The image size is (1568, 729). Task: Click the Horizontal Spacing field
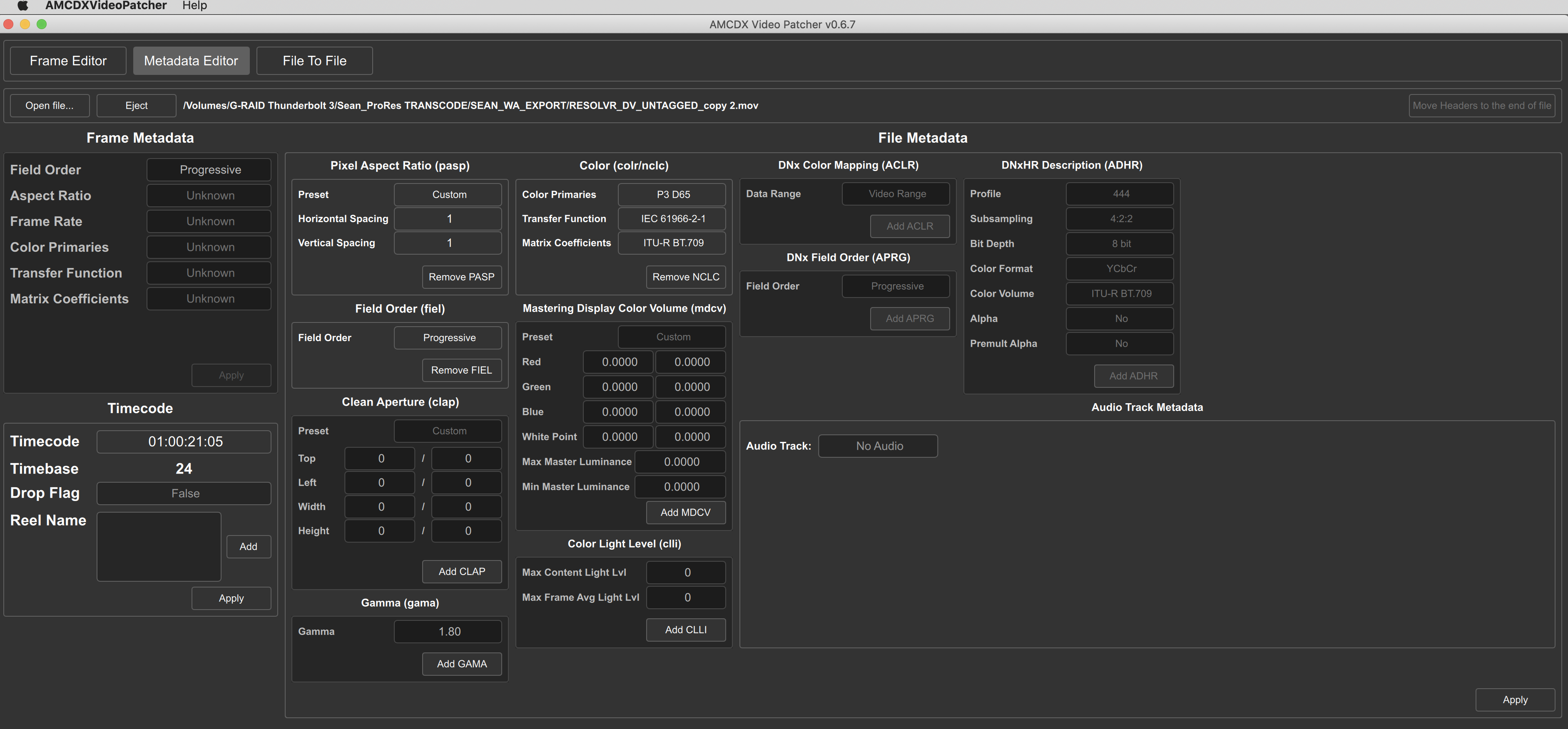click(x=448, y=218)
